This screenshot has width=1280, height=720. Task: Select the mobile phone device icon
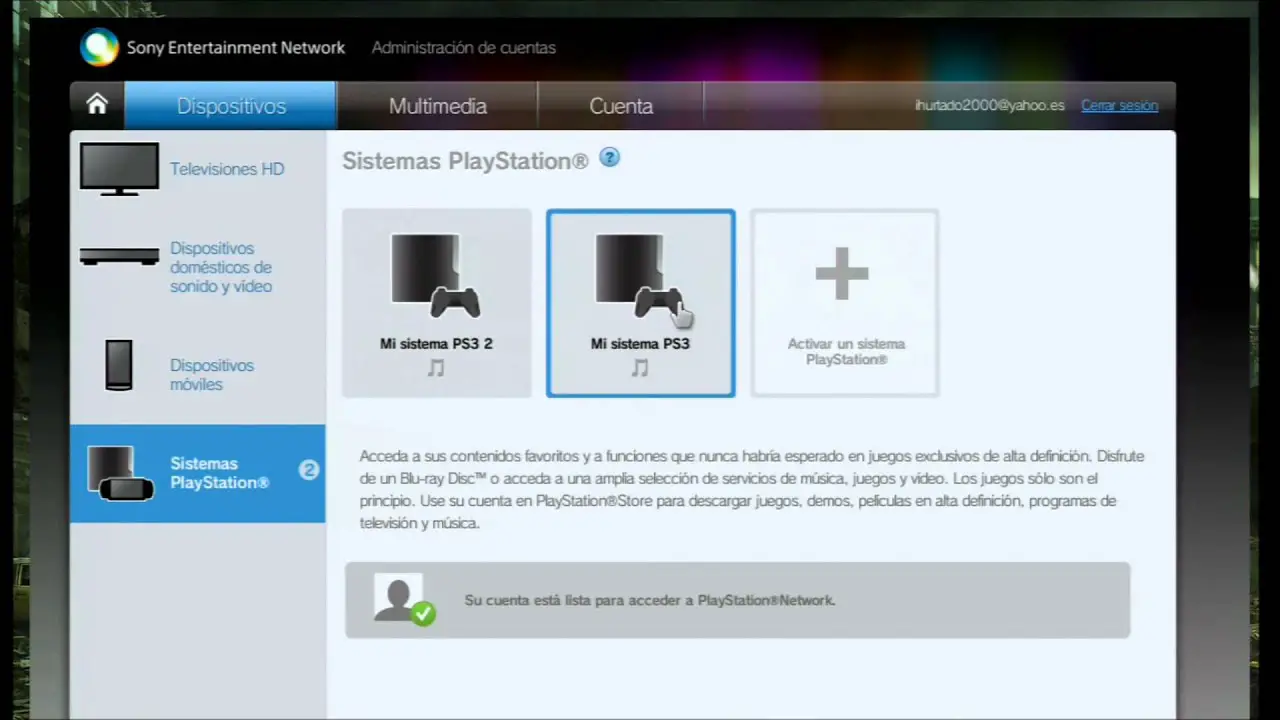(119, 365)
